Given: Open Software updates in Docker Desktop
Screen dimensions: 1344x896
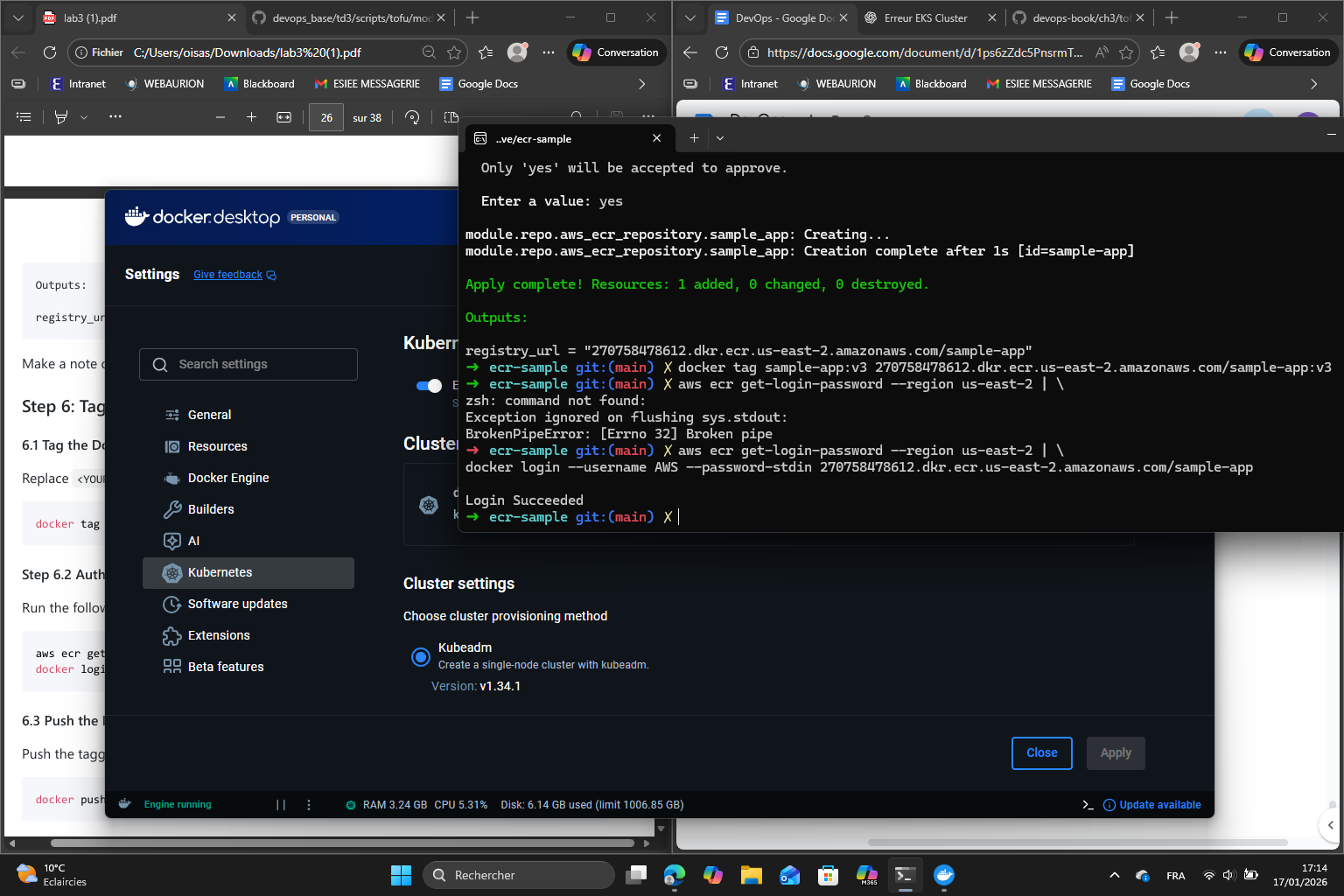Looking at the screenshot, I should click(x=236, y=604).
